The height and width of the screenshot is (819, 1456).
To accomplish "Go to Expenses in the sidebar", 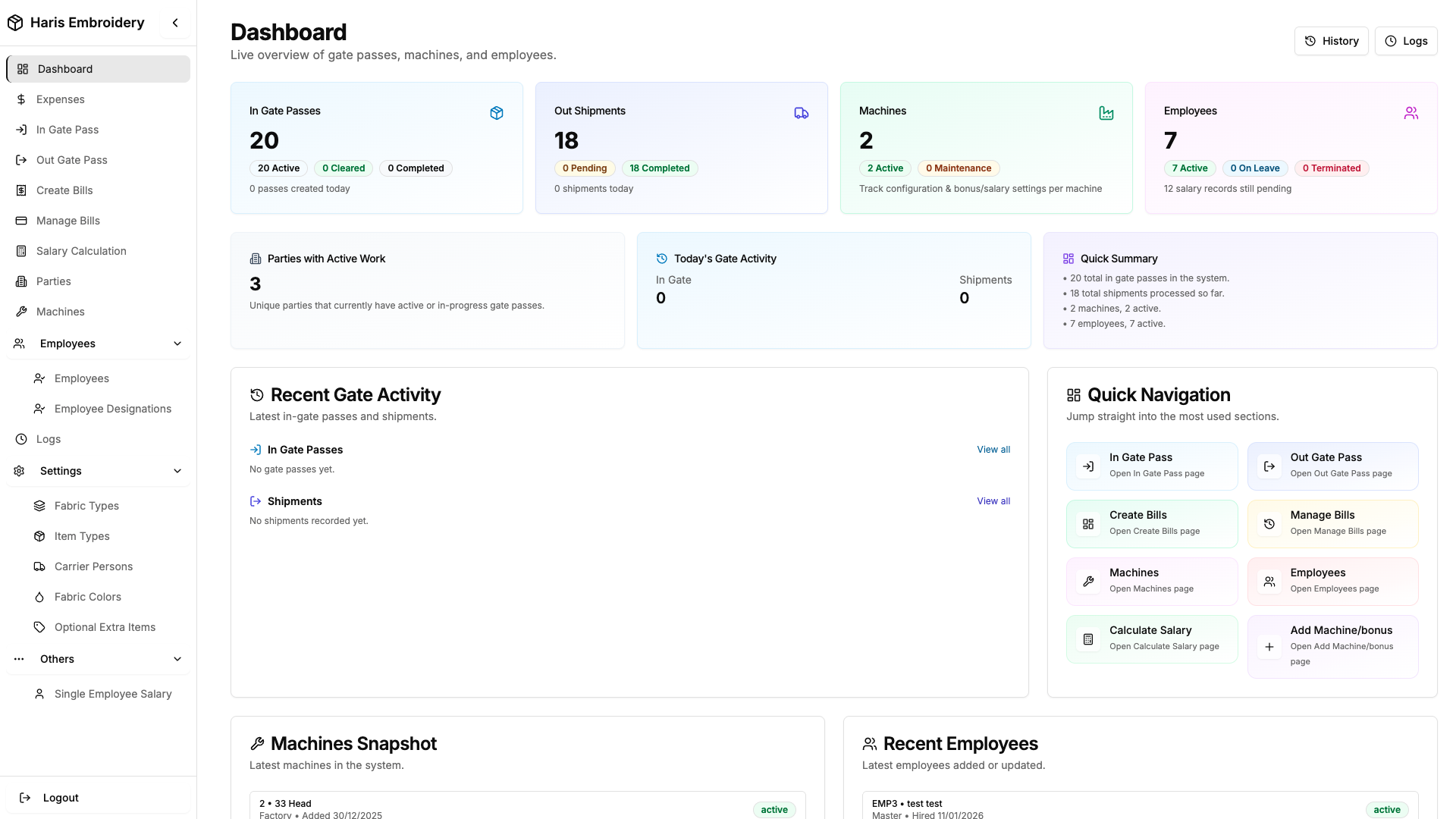I will [x=98, y=99].
